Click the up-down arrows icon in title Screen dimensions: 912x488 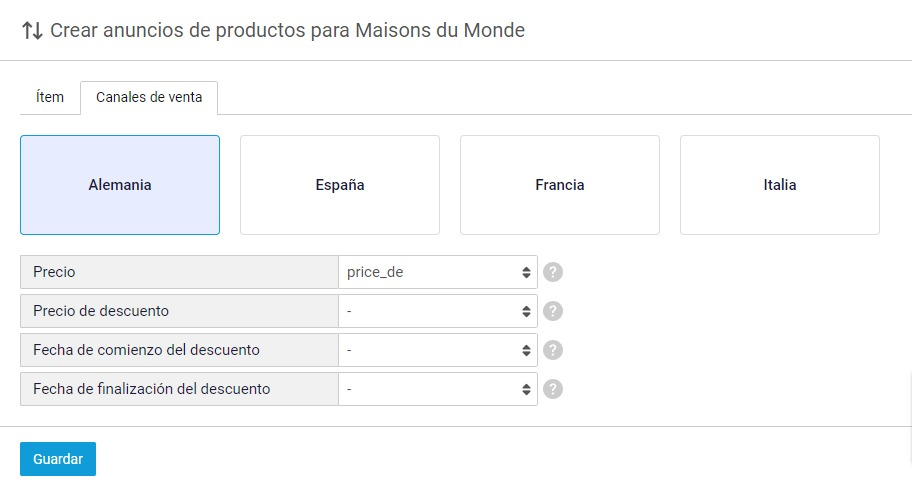click(31, 30)
